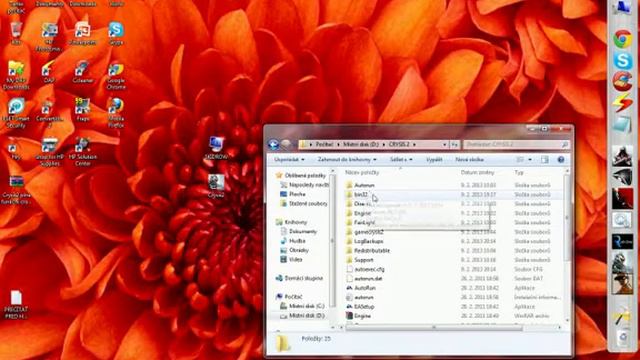Select HP Solution Center desktop icon
This screenshot has height=360, width=640.
click(x=83, y=152)
